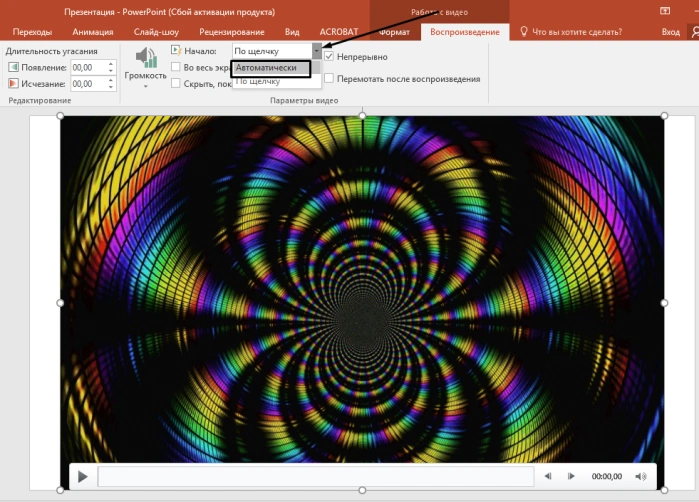Image resolution: width=699 pixels, height=502 pixels.
Task: Expand the Volume button's dropdown arrow
Action: pos(145,86)
